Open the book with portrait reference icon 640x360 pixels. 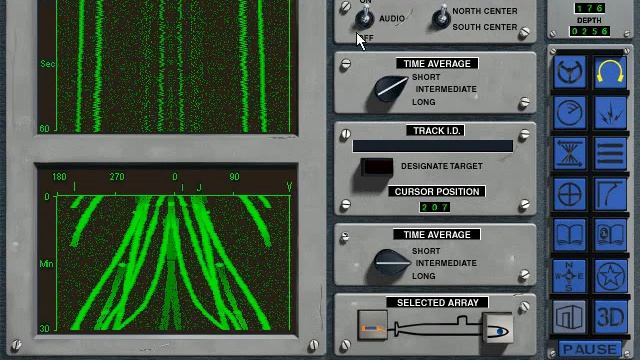pyautogui.click(x=610, y=235)
